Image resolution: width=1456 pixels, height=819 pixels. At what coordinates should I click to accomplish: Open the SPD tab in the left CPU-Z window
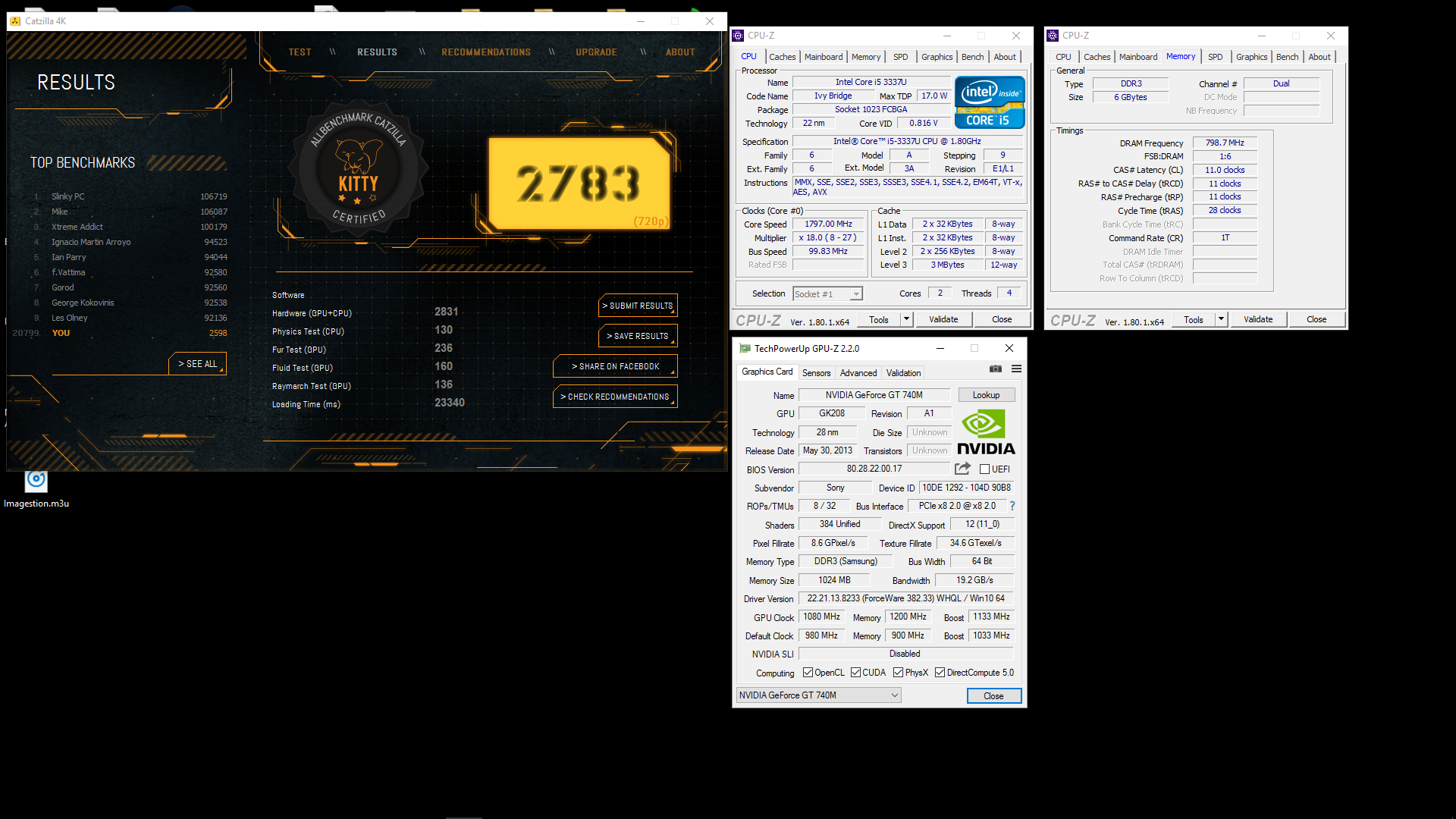[900, 57]
